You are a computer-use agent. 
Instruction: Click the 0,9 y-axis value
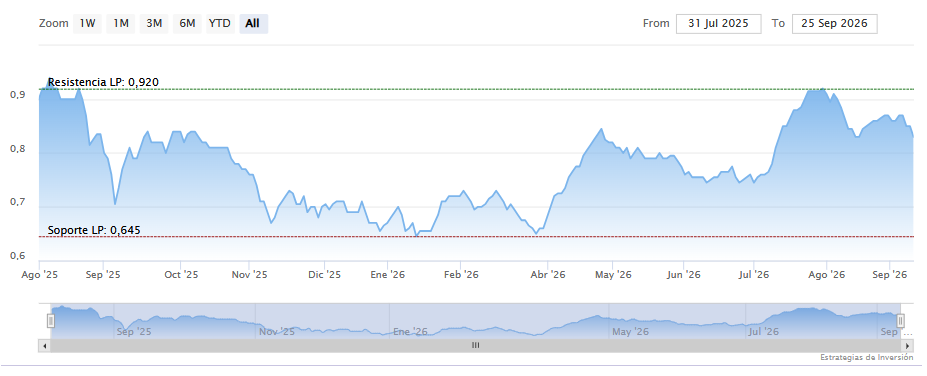click(17, 96)
